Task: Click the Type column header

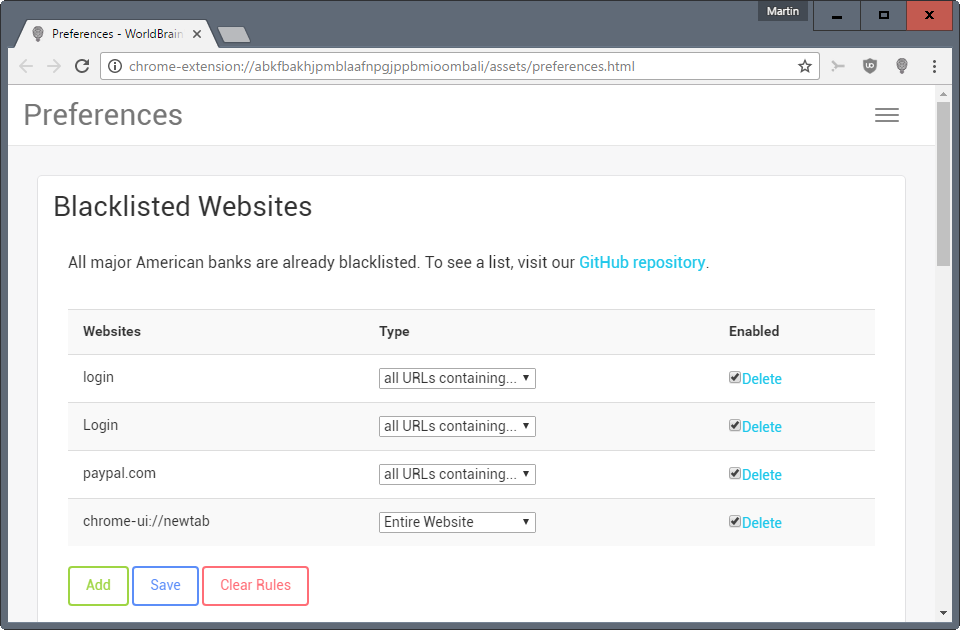Action: [x=394, y=331]
